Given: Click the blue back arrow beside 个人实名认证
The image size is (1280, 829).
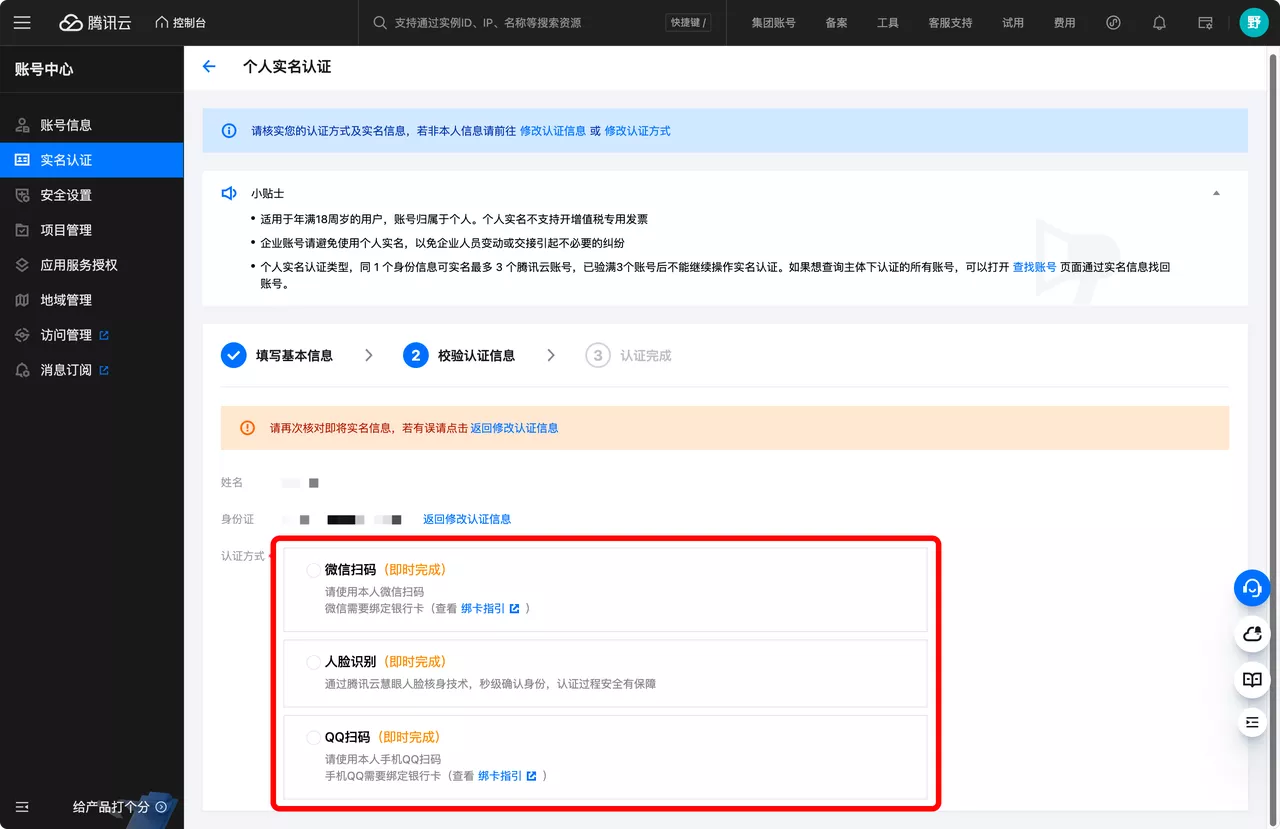Looking at the screenshot, I should [x=209, y=66].
